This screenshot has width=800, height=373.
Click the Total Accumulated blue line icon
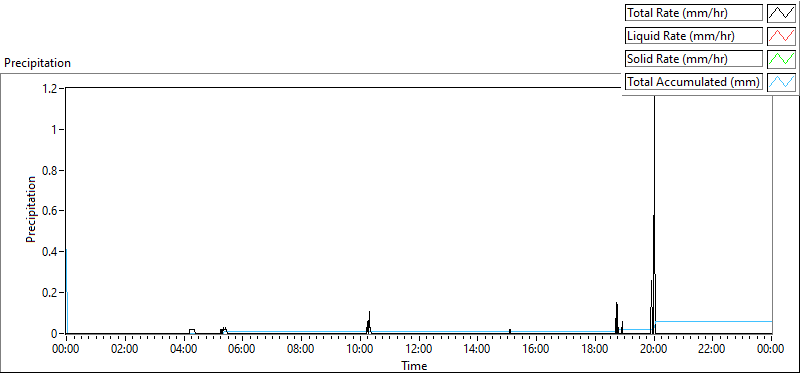pos(781,81)
